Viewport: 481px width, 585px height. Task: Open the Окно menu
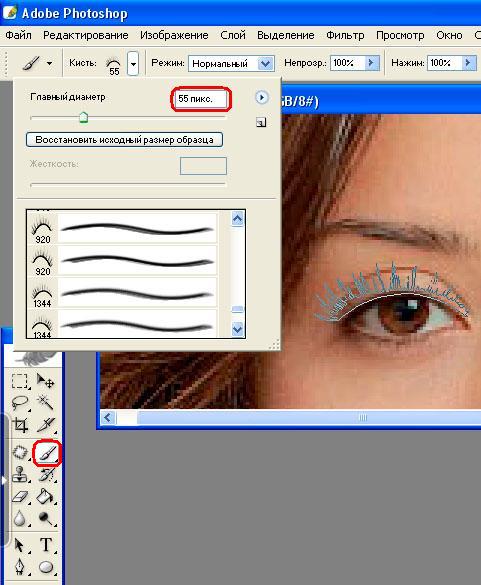point(449,35)
